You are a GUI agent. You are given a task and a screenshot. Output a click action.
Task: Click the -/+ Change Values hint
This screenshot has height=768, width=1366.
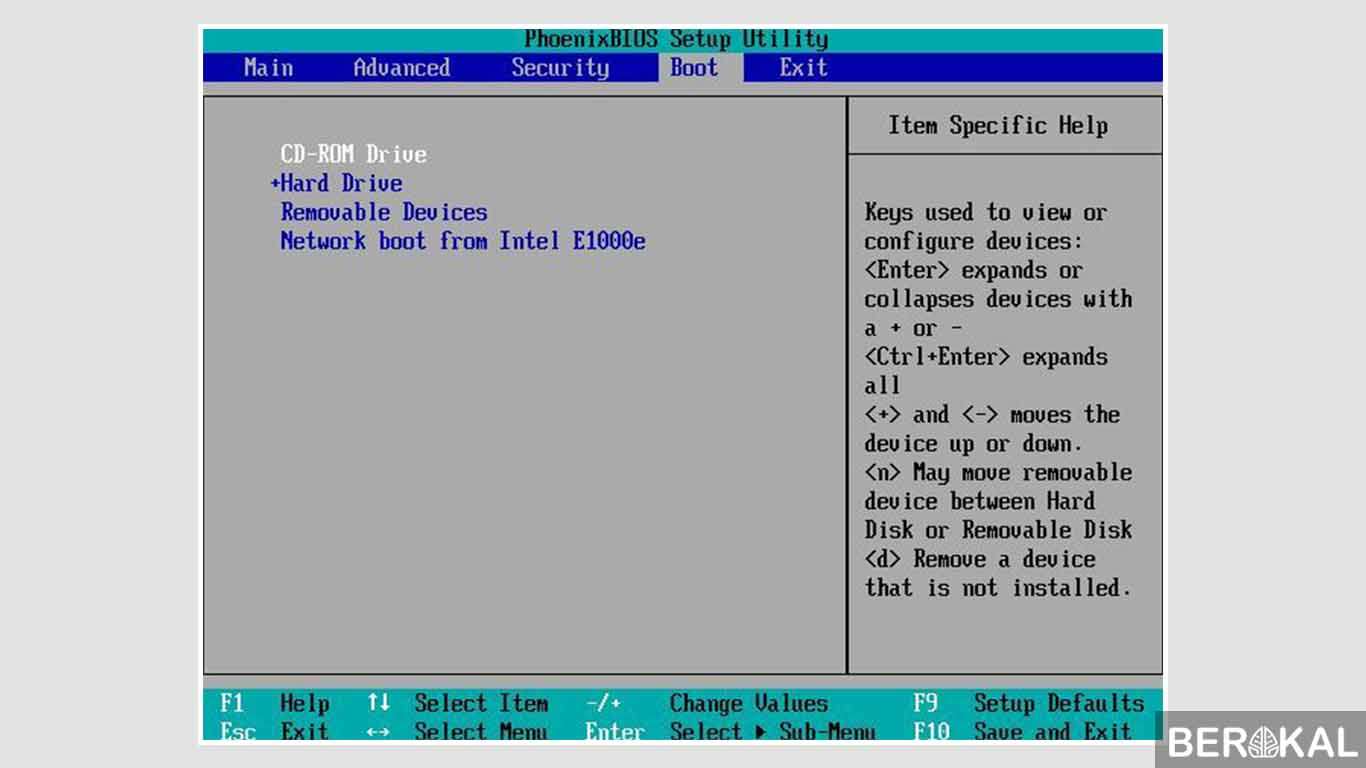707,703
